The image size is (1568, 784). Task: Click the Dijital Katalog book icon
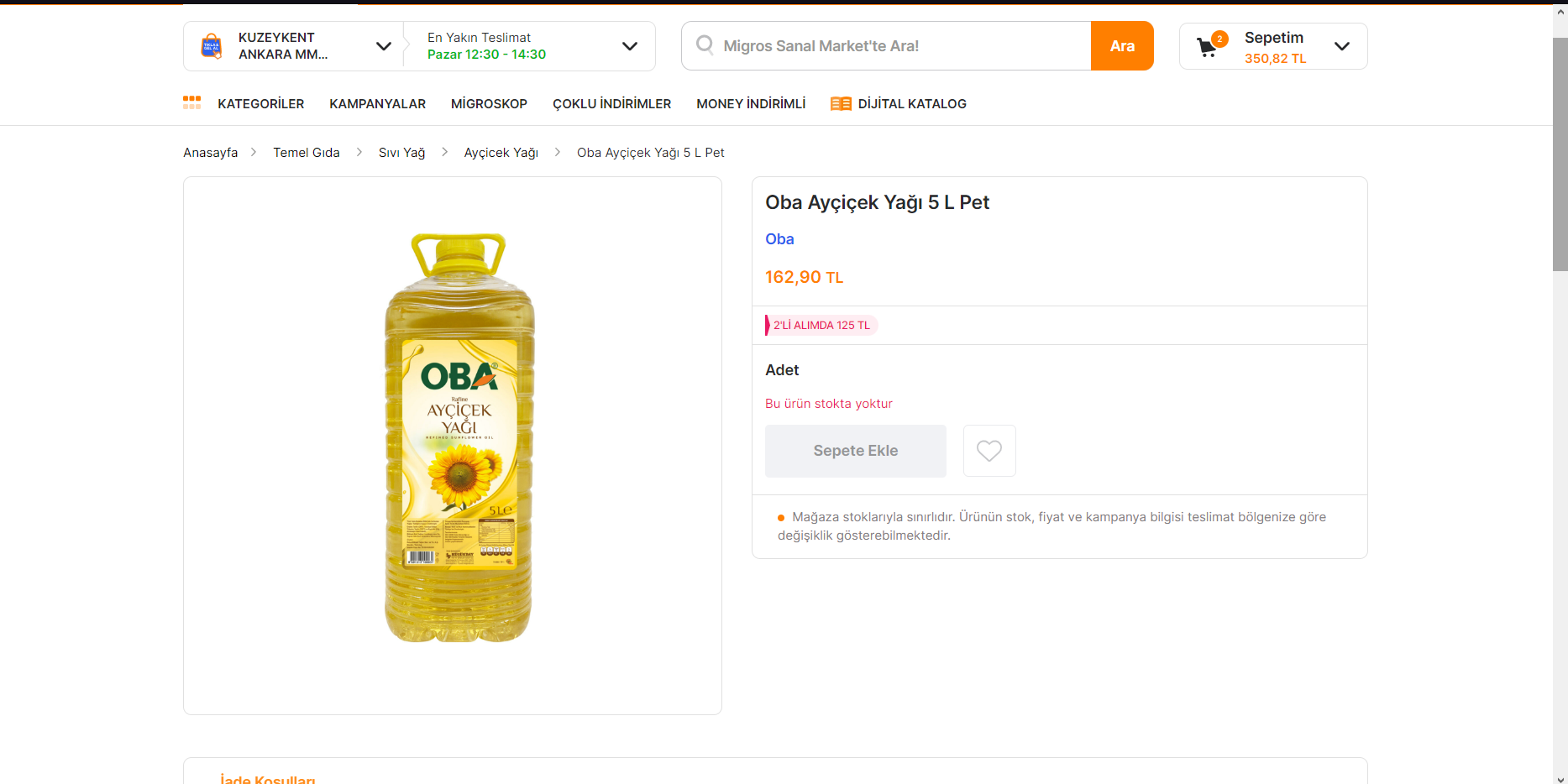841,103
